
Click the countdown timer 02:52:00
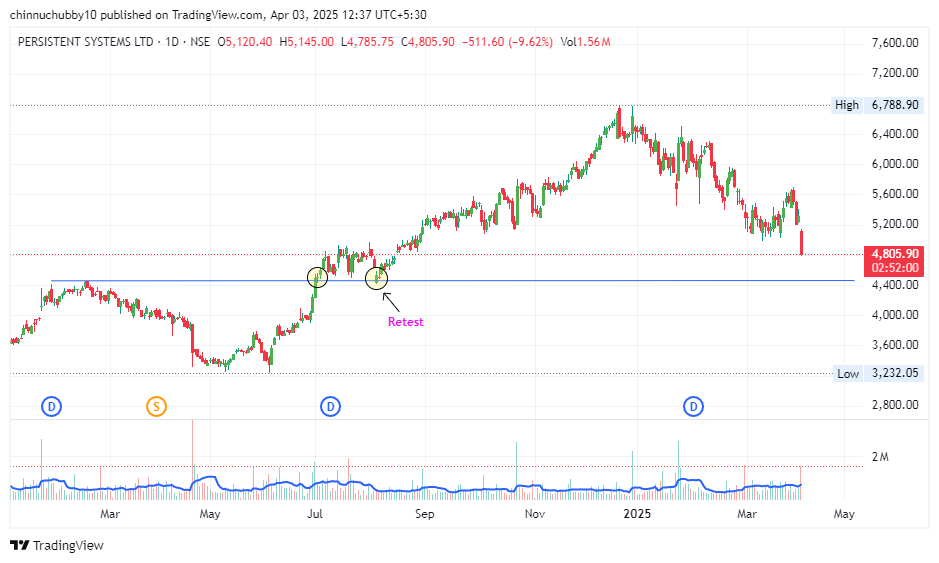coord(895,268)
